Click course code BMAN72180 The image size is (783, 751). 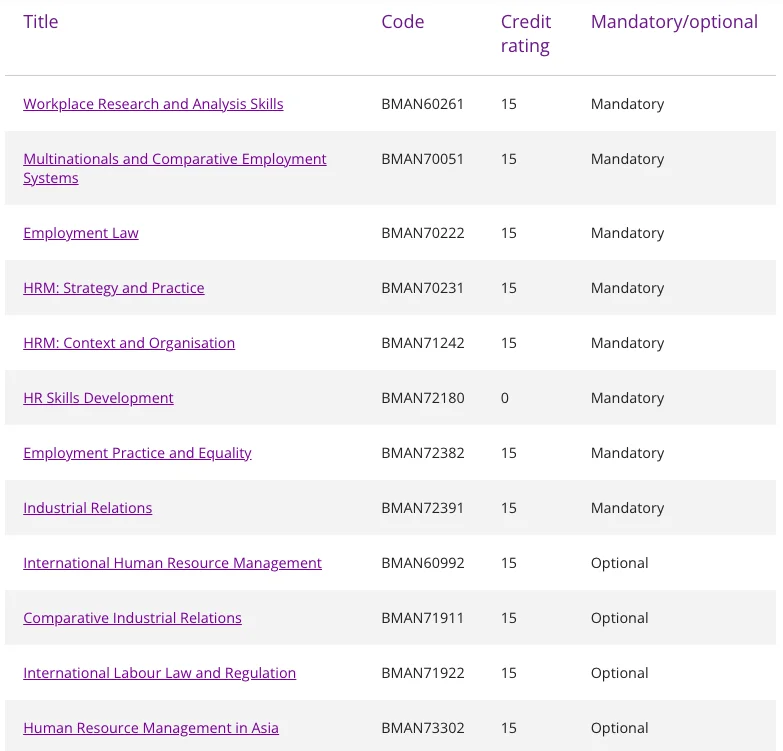coord(423,398)
